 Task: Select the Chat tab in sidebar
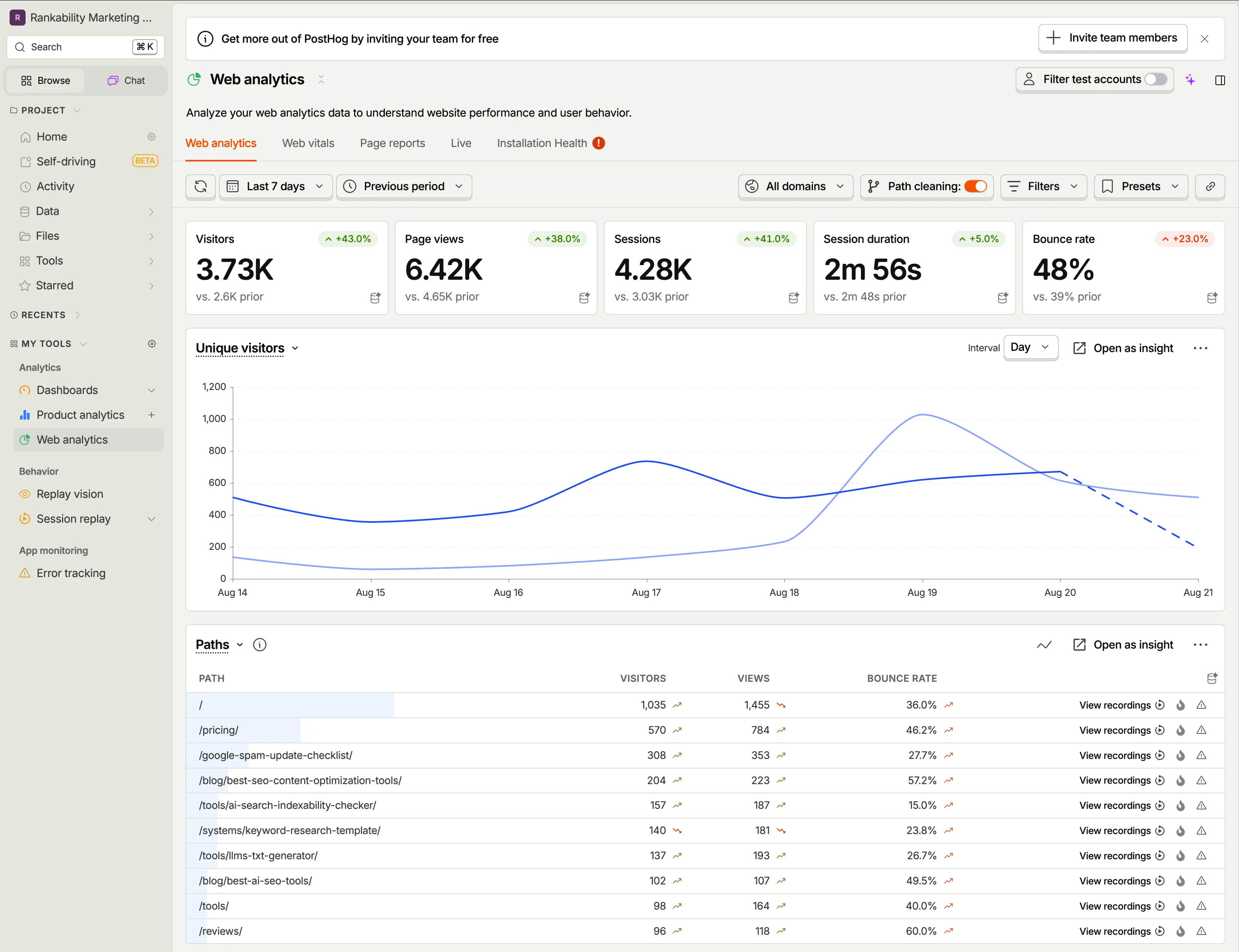point(126,80)
